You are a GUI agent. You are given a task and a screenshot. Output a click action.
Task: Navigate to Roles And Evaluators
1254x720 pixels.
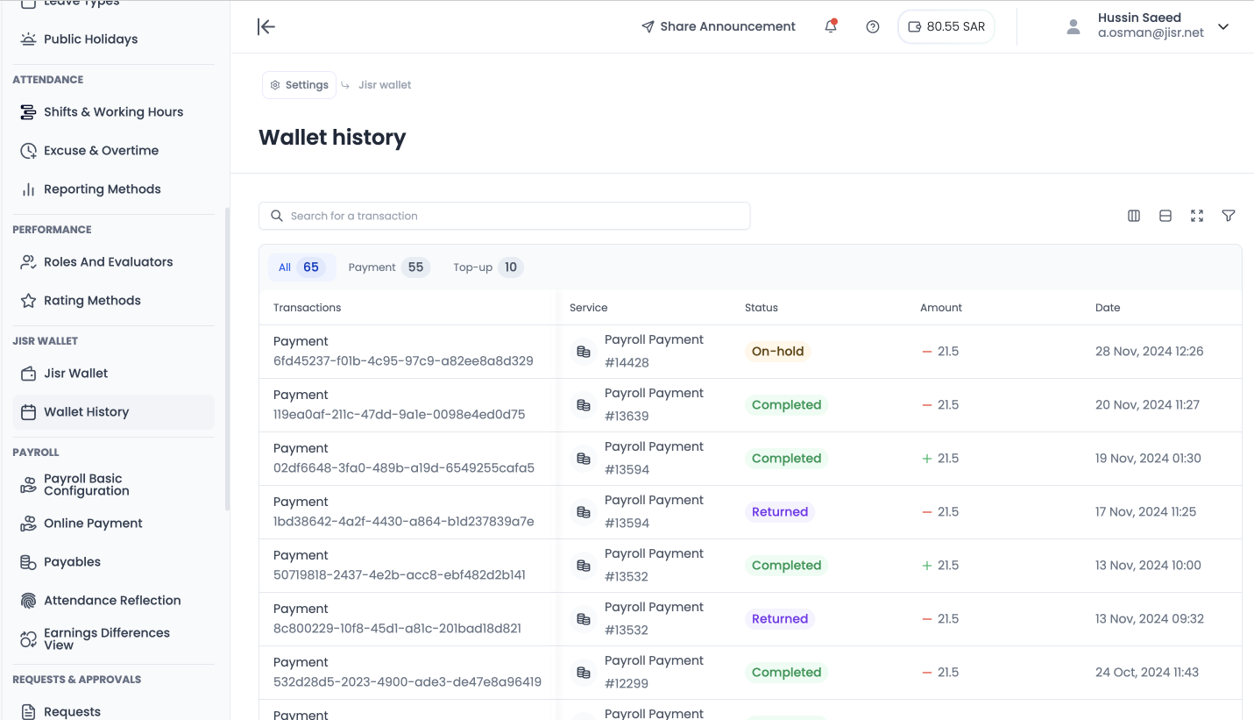click(108, 262)
